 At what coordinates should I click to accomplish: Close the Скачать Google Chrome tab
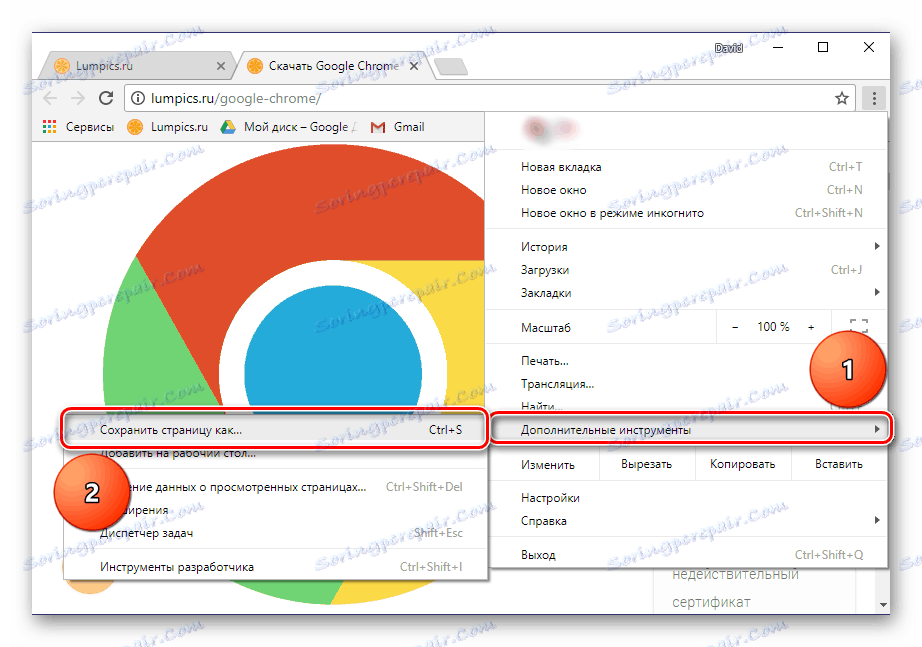click(414, 66)
